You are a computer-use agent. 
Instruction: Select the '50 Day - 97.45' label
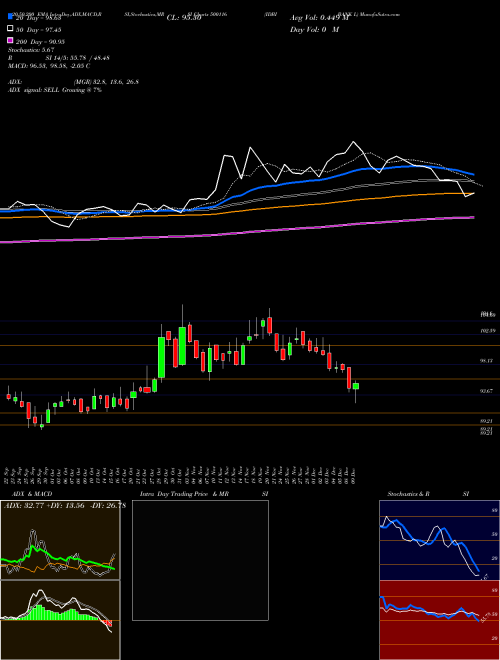tap(39, 29)
